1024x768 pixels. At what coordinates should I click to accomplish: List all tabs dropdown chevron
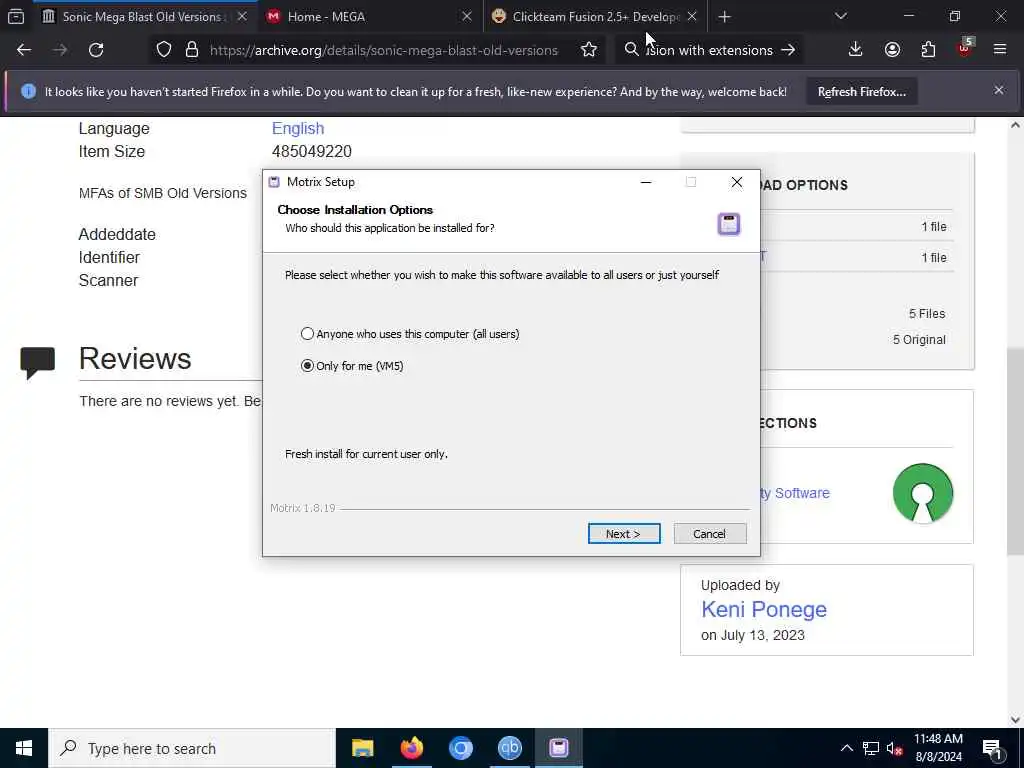click(841, 16)
